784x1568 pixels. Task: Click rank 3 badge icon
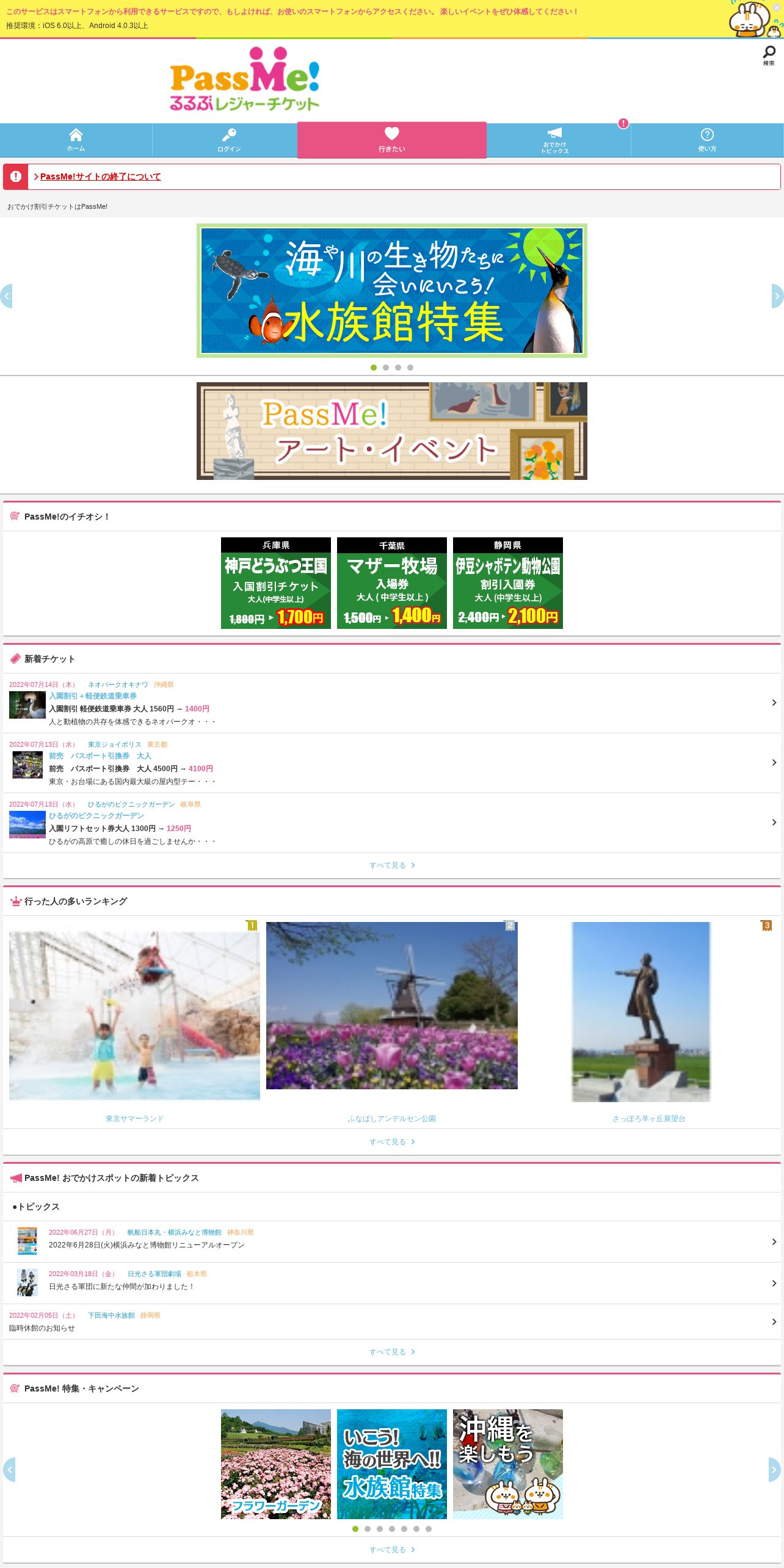click(x=766, y=926)
